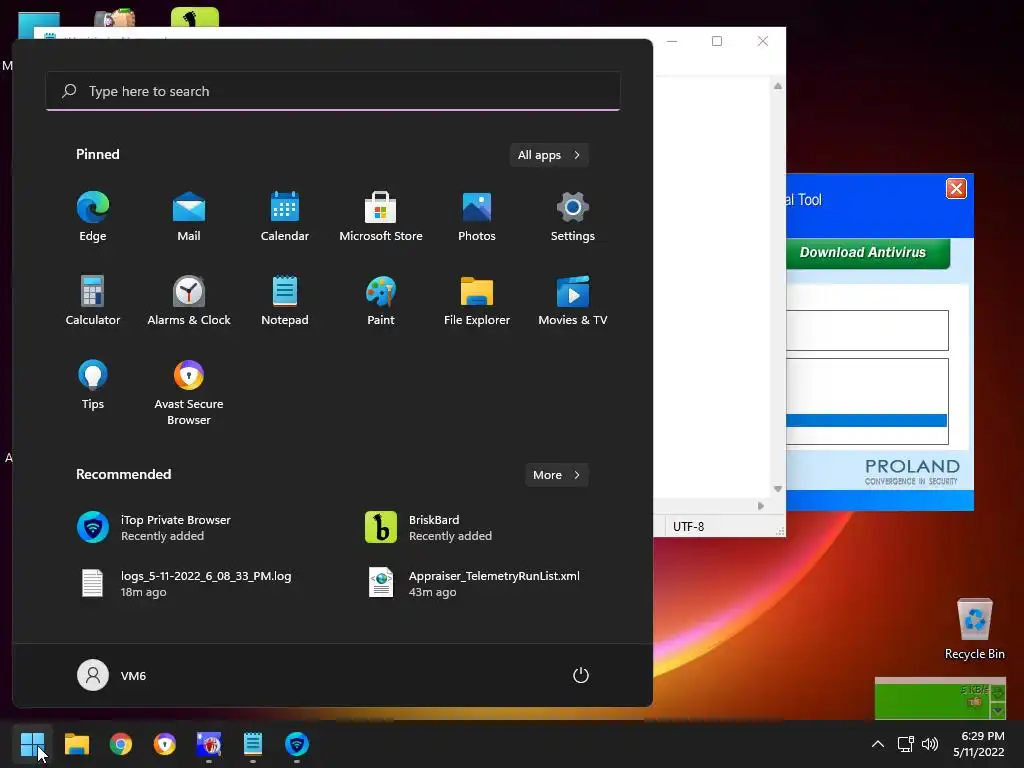Switch to Notepad via taskbar icon

[253, 744]
